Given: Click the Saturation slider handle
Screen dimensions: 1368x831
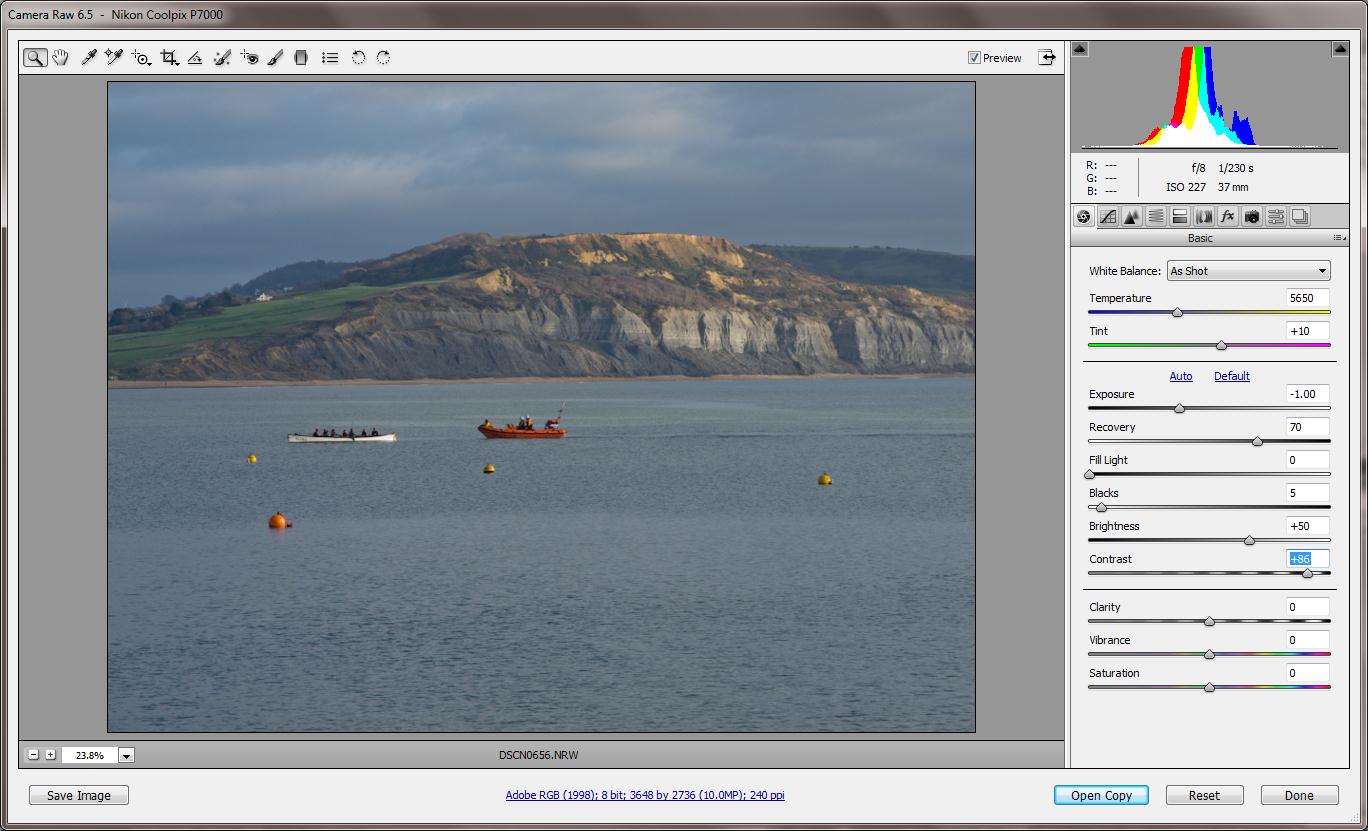Looking at the screenshot, I should (1209, 688).
